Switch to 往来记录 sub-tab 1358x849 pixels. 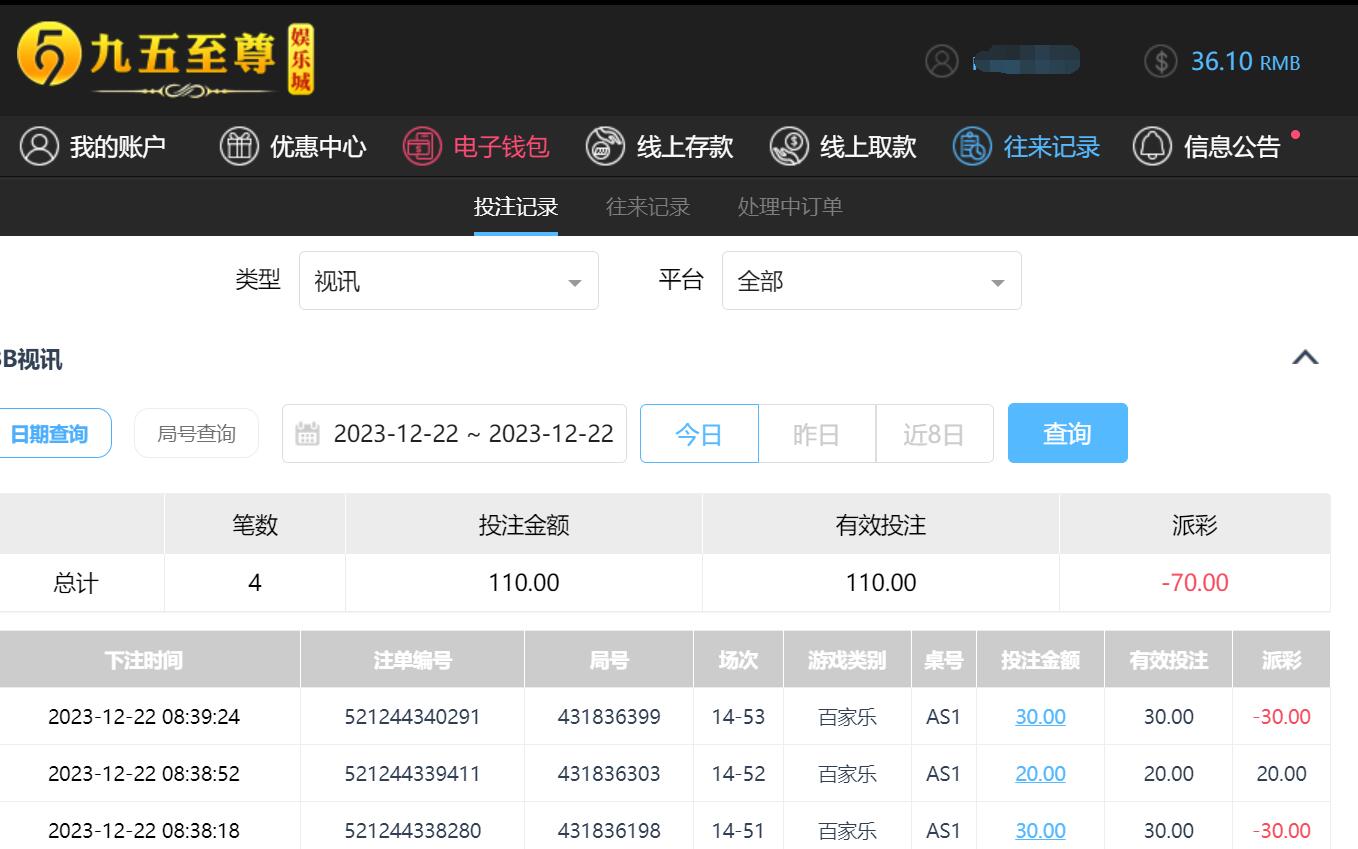tap(648, 207)
